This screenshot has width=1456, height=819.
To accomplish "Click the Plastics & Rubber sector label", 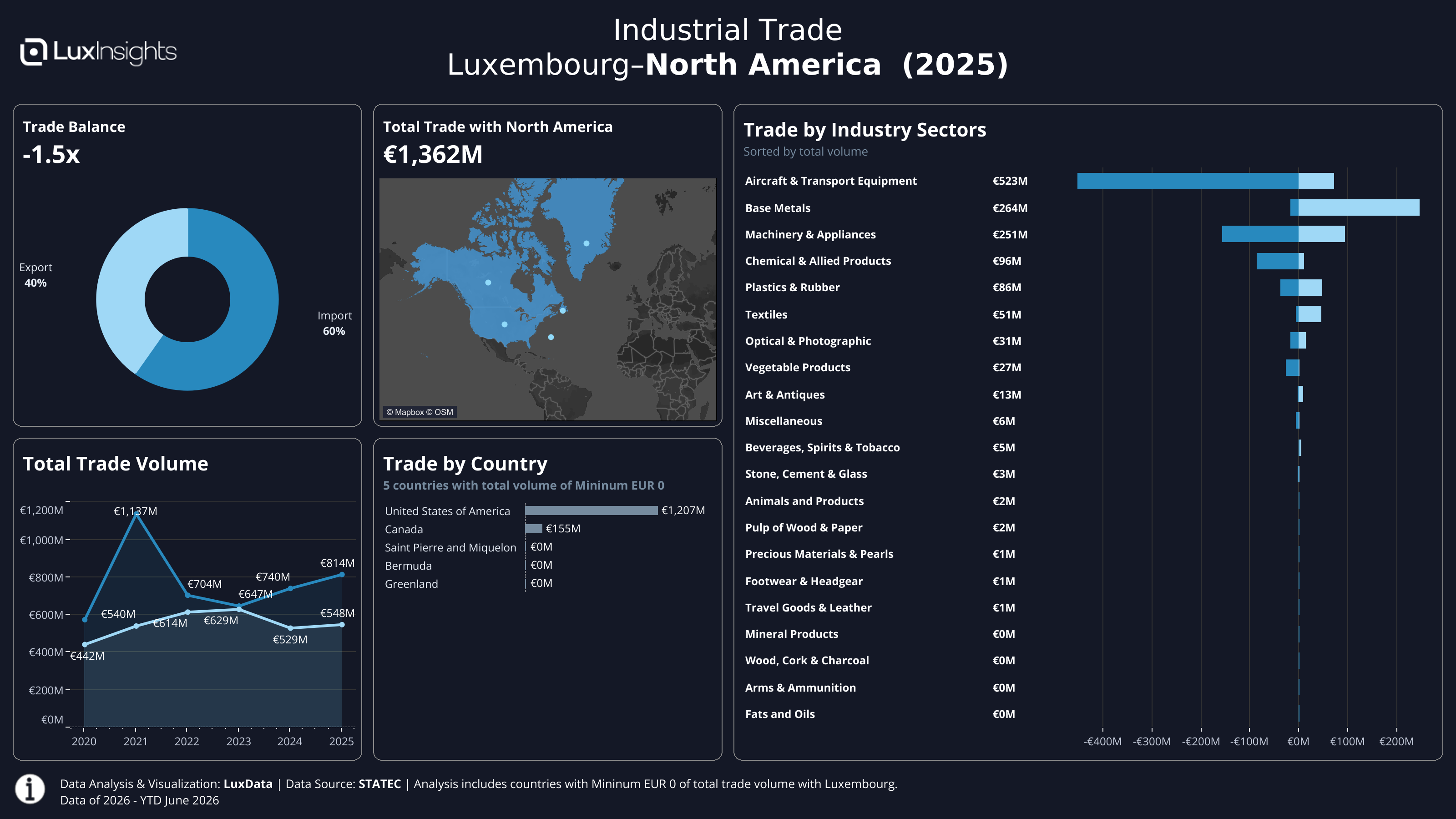I will click(x=793, y=287).
